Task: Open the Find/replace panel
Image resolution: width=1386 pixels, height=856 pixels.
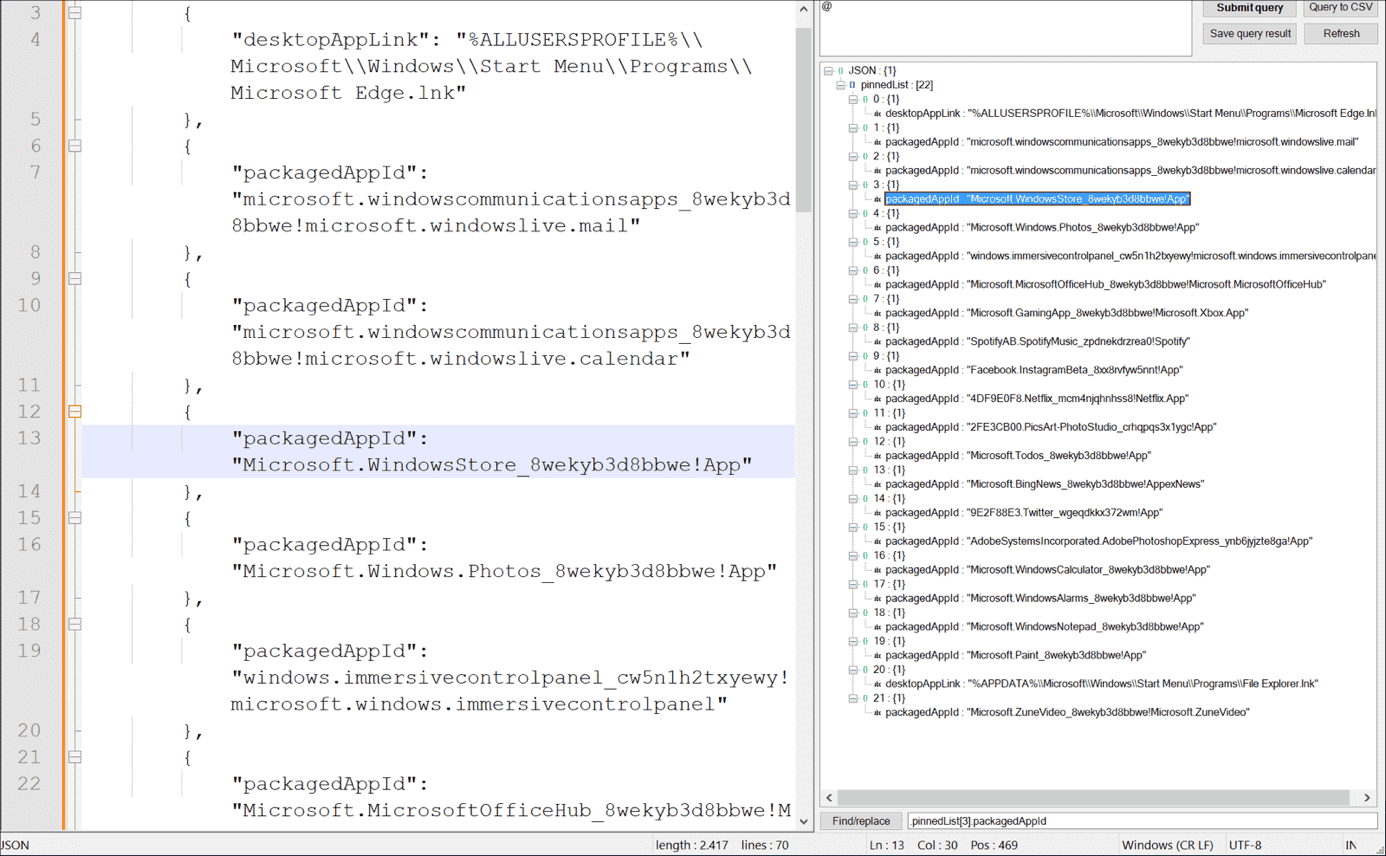Action: pyautogui.click(x=861, y=821)
